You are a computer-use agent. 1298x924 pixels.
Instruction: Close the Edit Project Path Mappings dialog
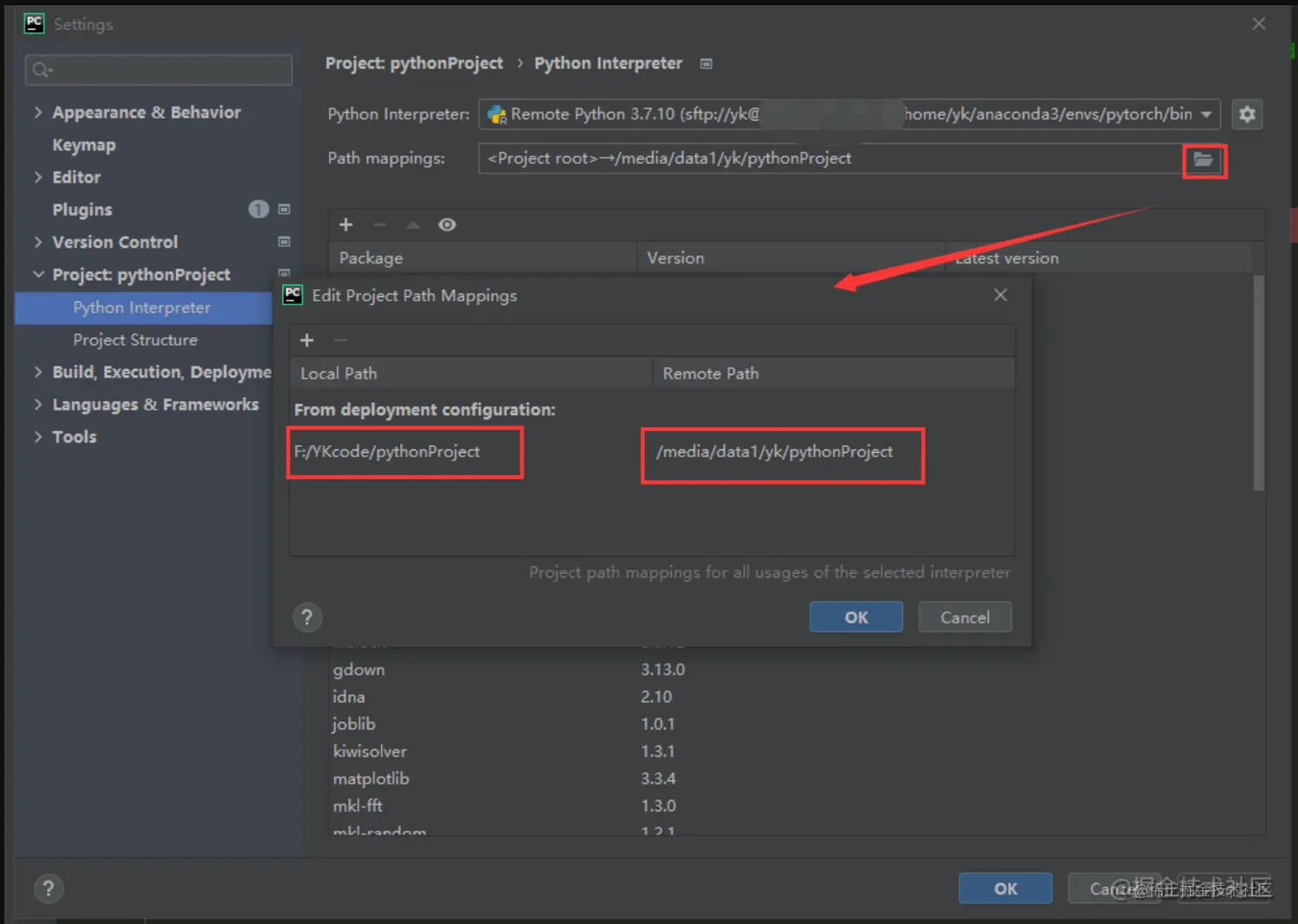tap(1000, 295)
